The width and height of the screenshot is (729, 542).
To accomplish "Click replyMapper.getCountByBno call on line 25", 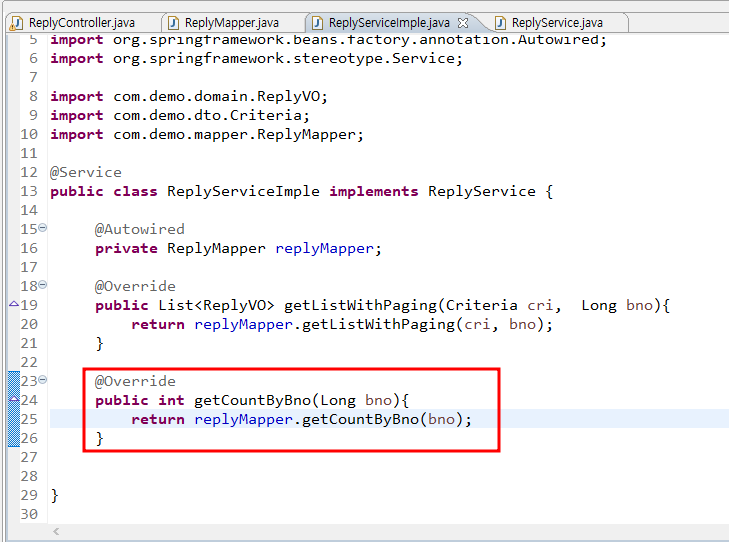I will (306, 419).
